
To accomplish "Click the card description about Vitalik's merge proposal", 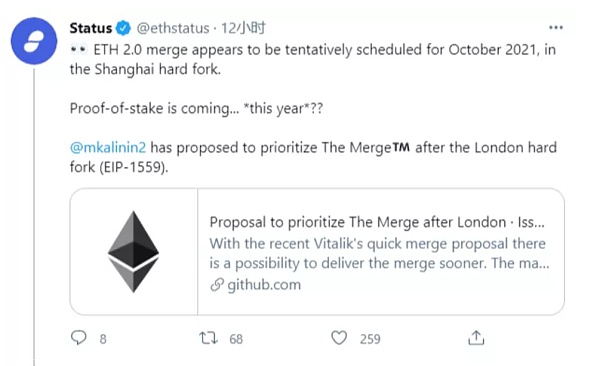I will click(x=379, y=253).
